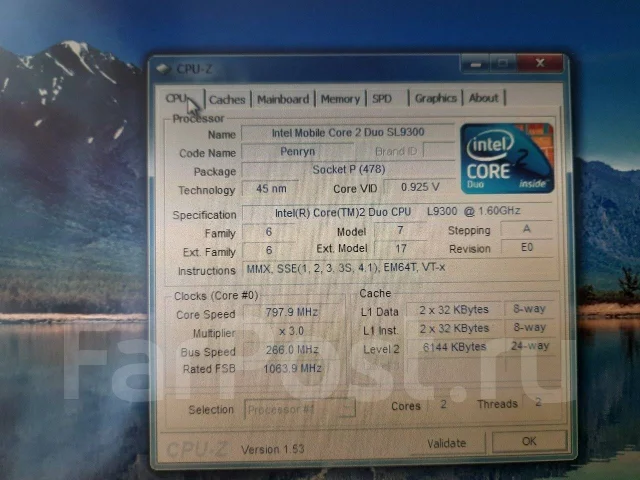Viewport: 640px width, 480px height.
Task: Click the Technology value 45 nm
Action: click(271, 189)
